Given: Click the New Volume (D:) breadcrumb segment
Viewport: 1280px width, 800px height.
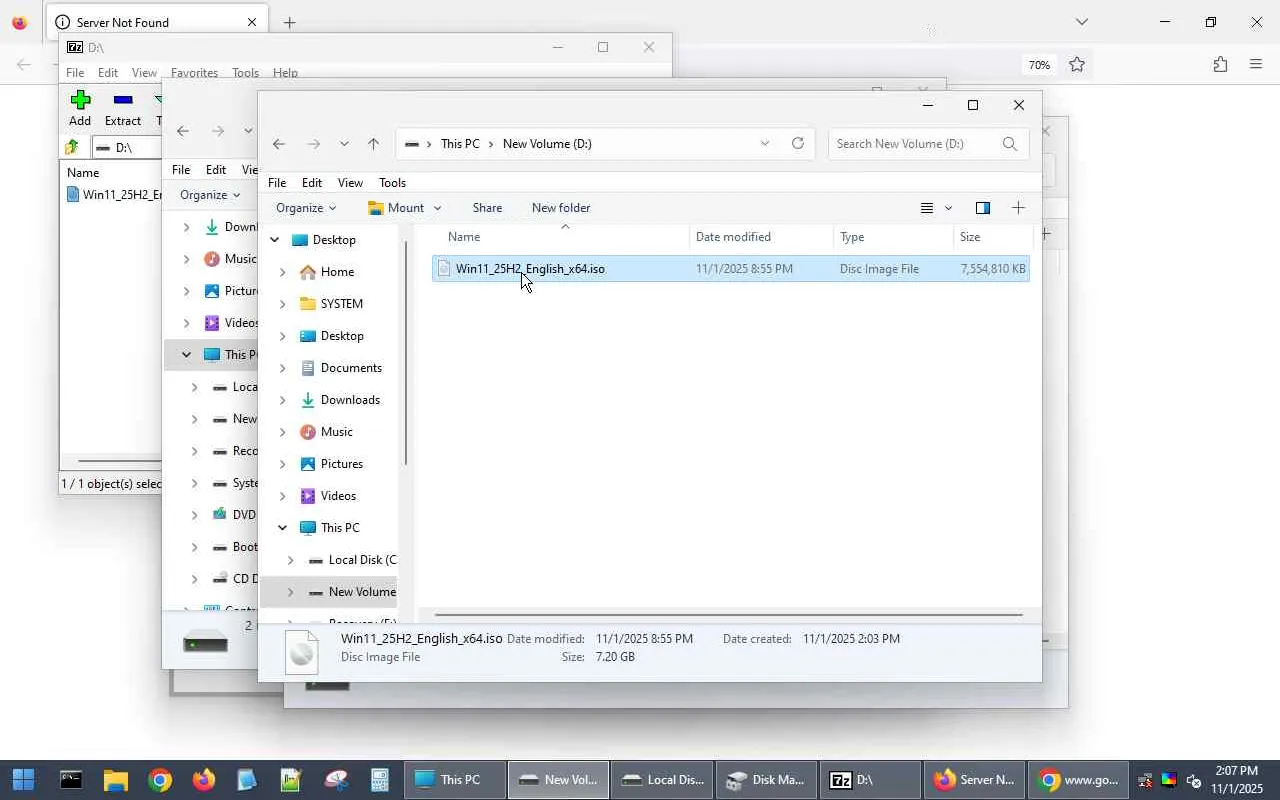Looking at the screenshot, I should pyautogui.click(x=547, y=144).
